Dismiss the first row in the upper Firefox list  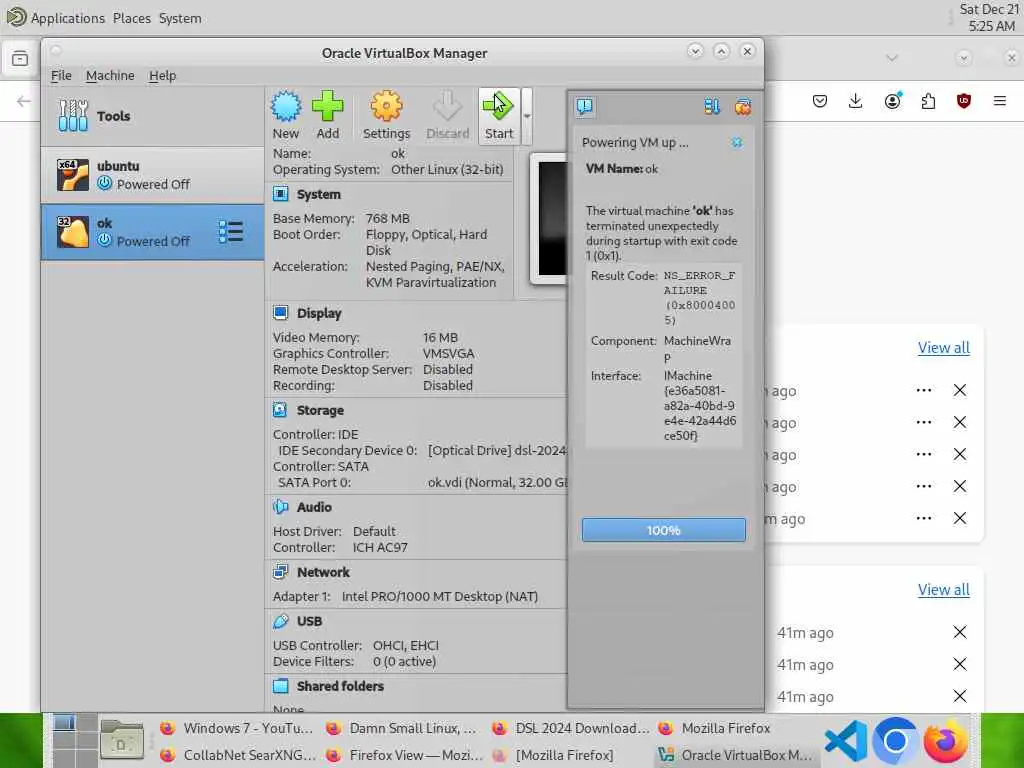959,391
